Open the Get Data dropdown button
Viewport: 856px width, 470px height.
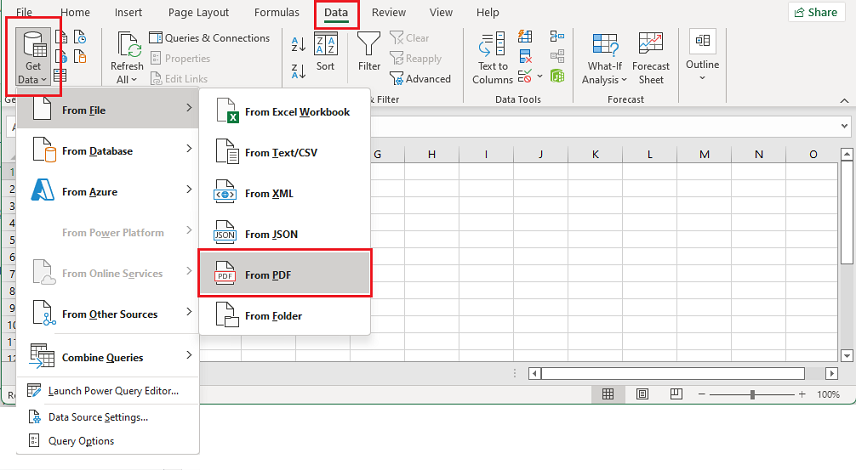click(x=33, y=58)
